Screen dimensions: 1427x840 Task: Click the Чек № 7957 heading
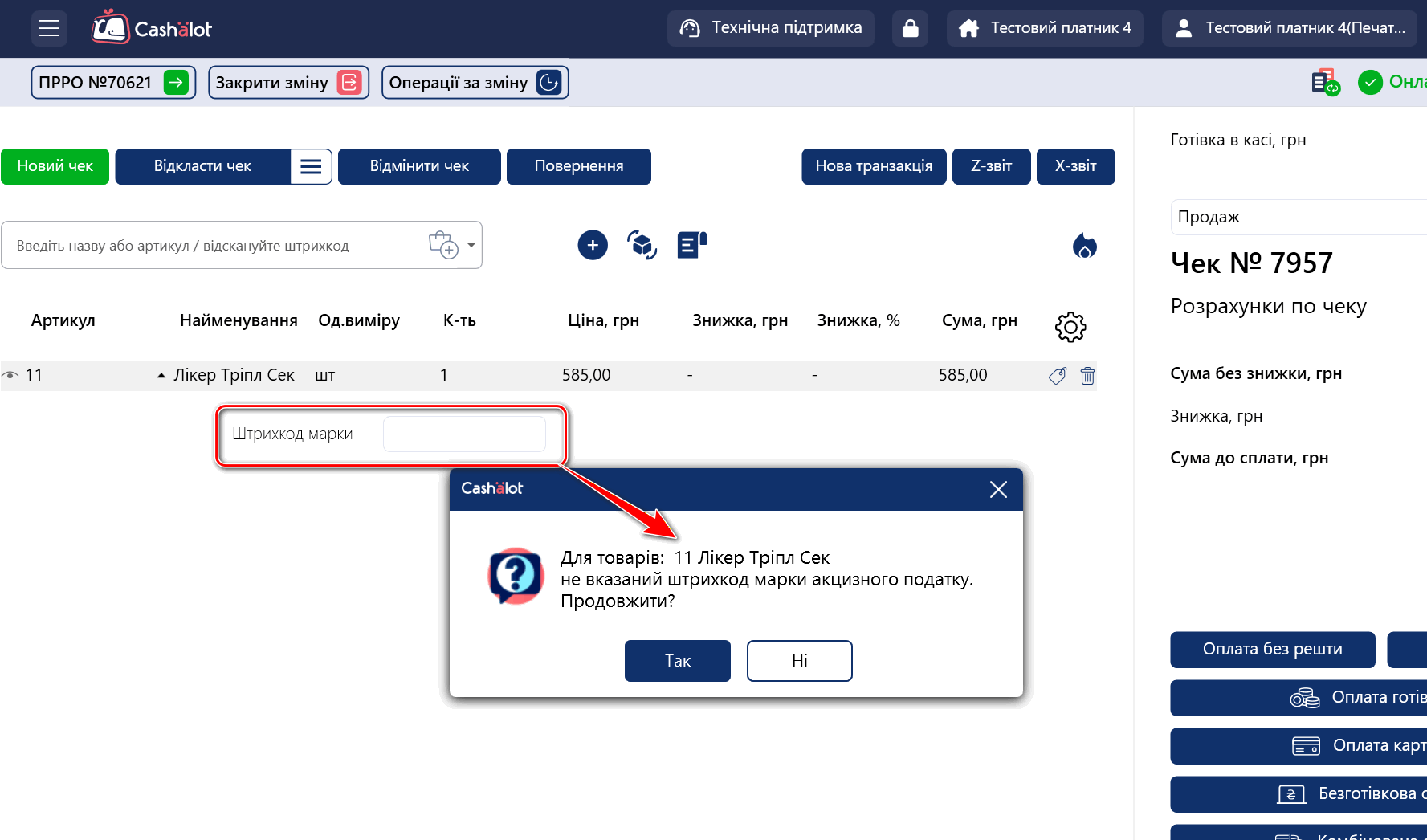pyautogui.click(x=1251, y=263)
